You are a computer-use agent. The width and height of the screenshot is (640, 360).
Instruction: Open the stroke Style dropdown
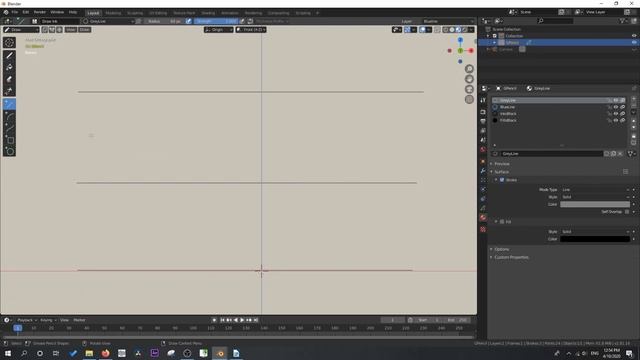[596, 197]
